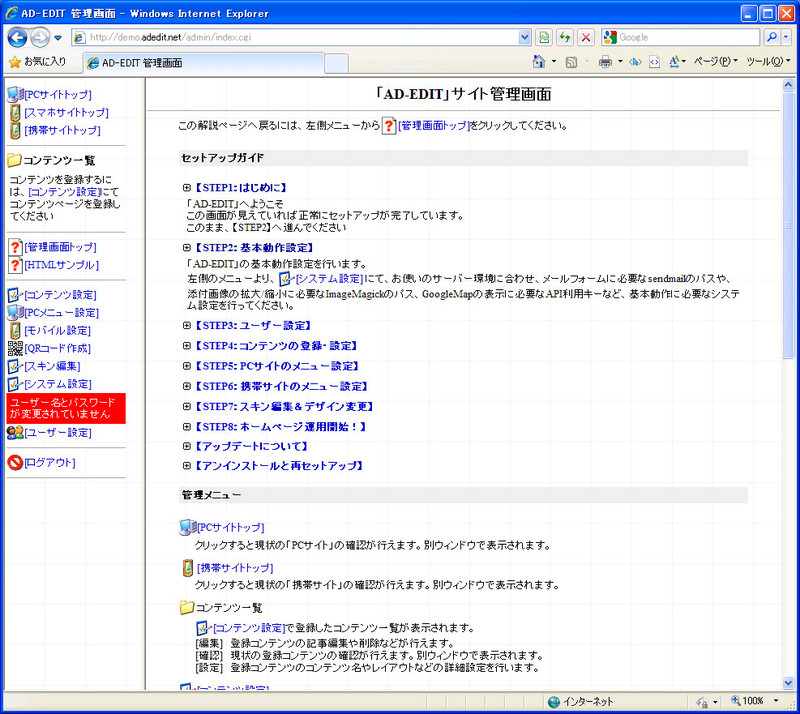Screen dimensions: 800x714
Task: Open the recent pages dropdown beside forward button
Action: tap(58, 38)
